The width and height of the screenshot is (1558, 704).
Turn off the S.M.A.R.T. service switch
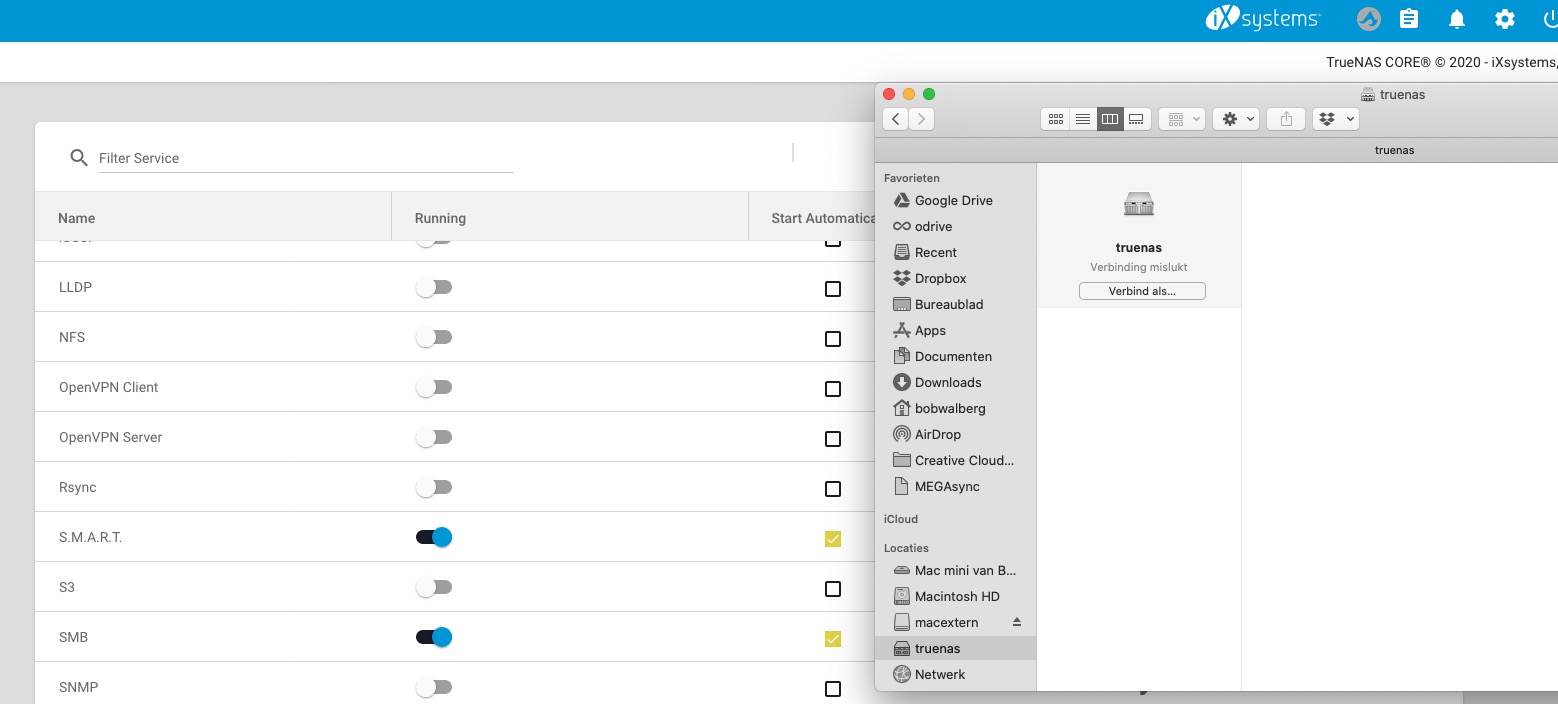[434, 537]
